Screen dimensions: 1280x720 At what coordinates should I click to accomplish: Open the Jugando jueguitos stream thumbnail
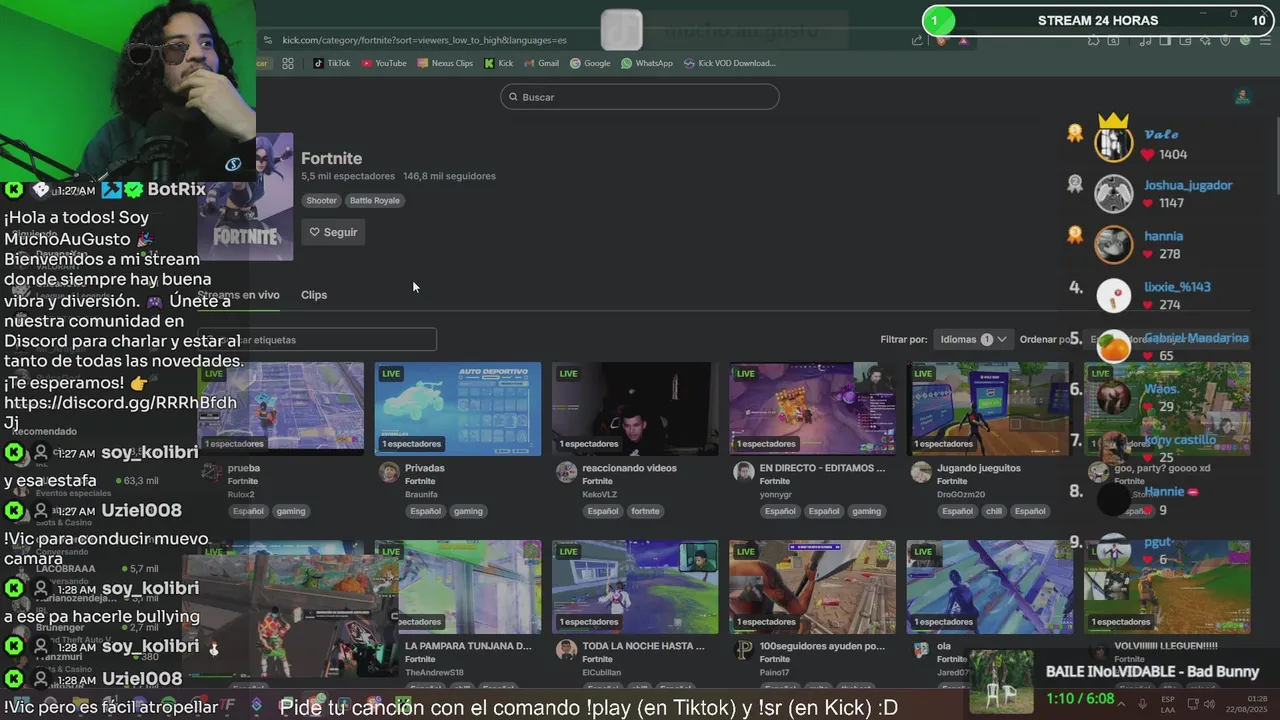990,408
